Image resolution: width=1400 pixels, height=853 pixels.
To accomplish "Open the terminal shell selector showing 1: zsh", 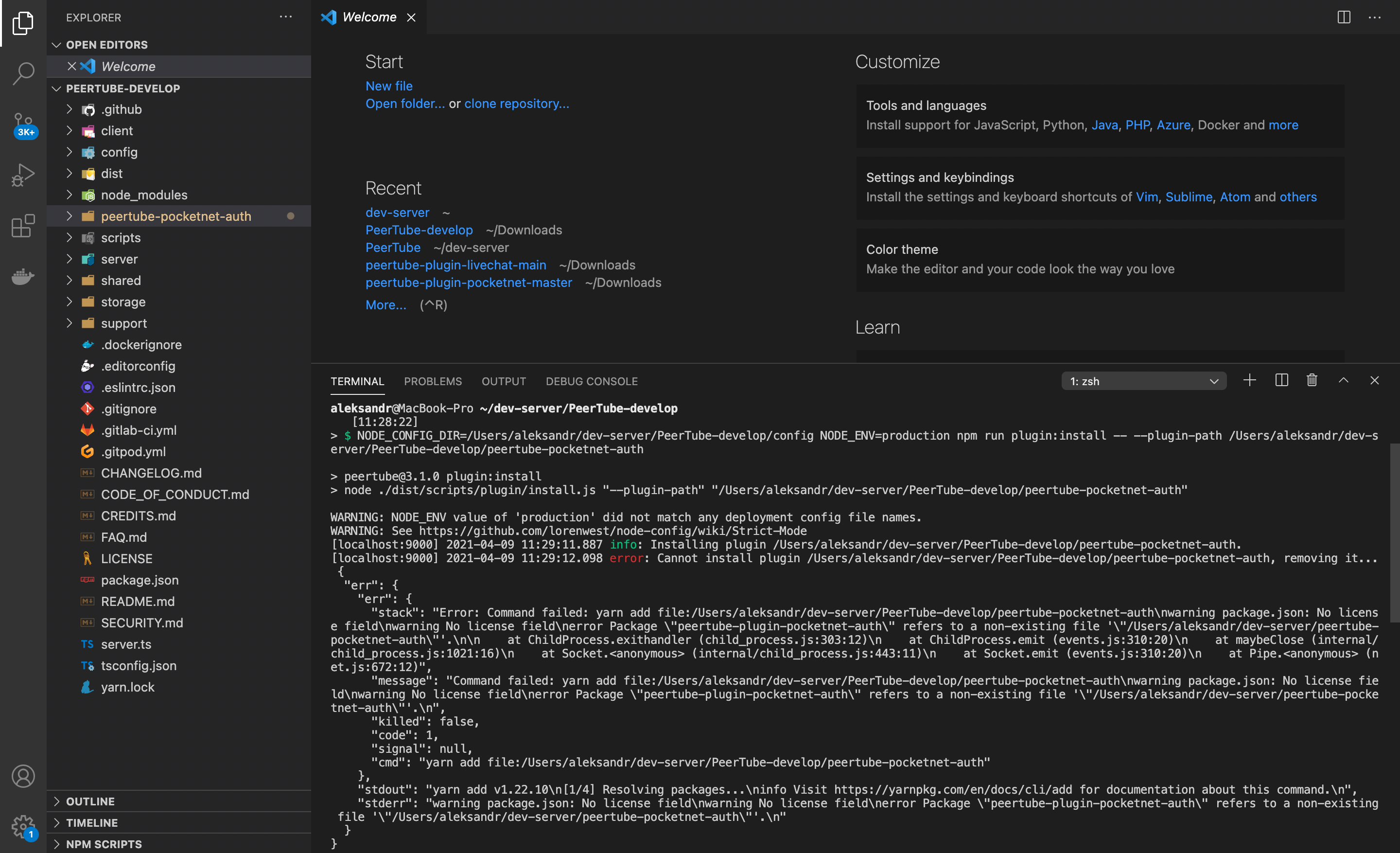I will point(1144,380).
